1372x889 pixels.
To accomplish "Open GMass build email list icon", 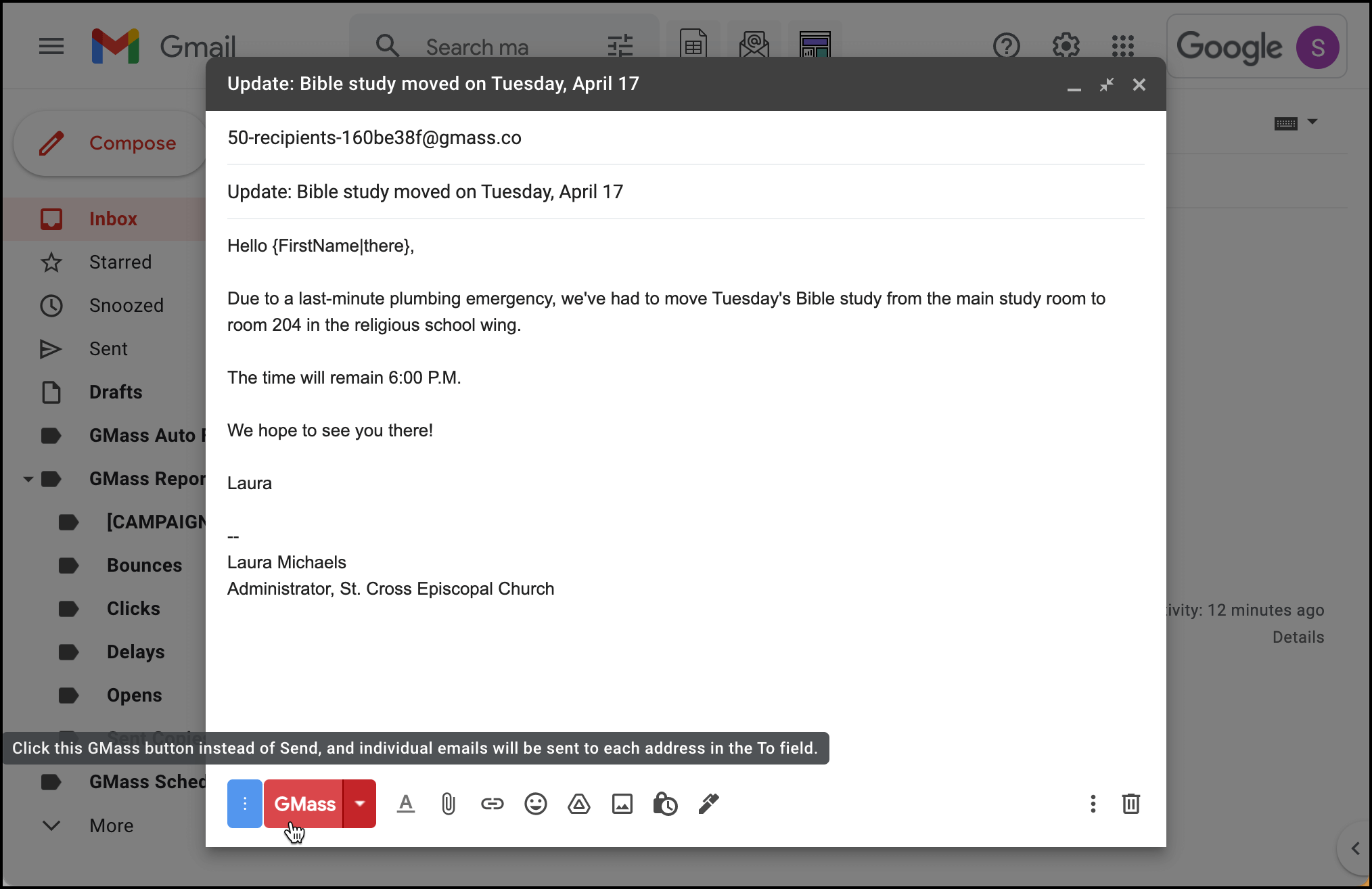I will (754, 46).
